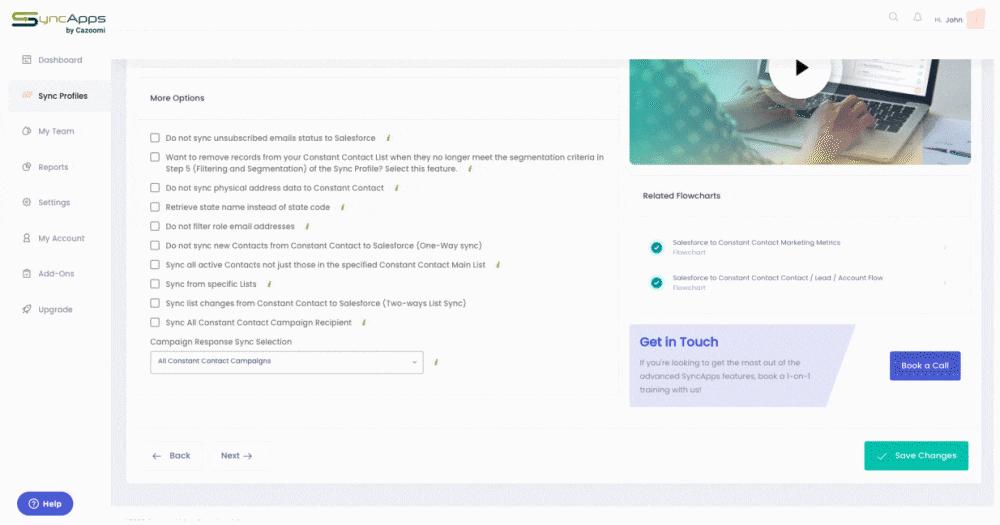Click the video thumbnail image

pos(800,112)
